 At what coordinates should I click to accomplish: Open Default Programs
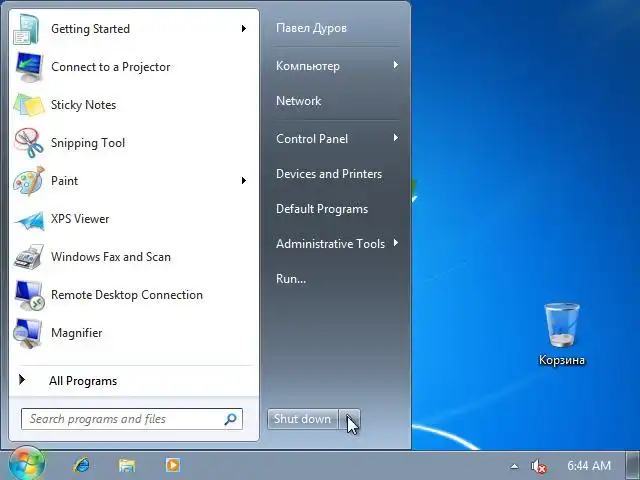[322, 209]
